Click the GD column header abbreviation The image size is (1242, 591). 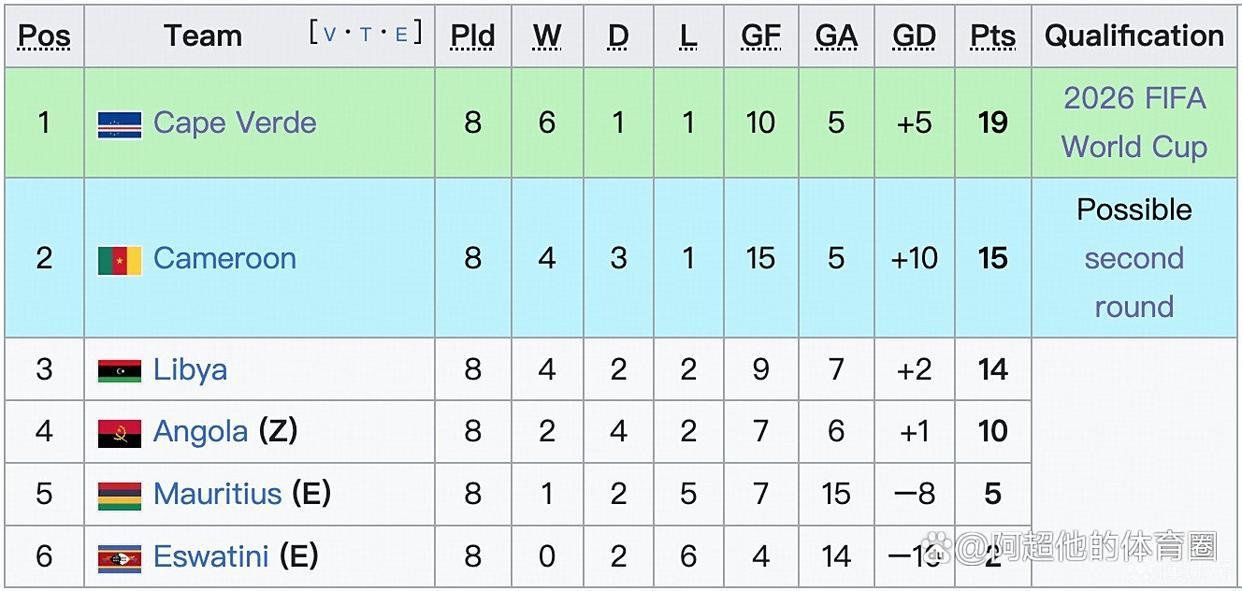[x=914, y=36]
